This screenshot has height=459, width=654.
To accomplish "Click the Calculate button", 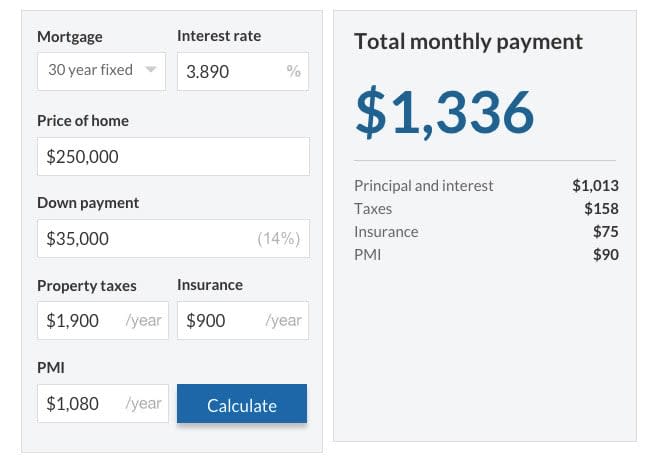I will [242, 405].
